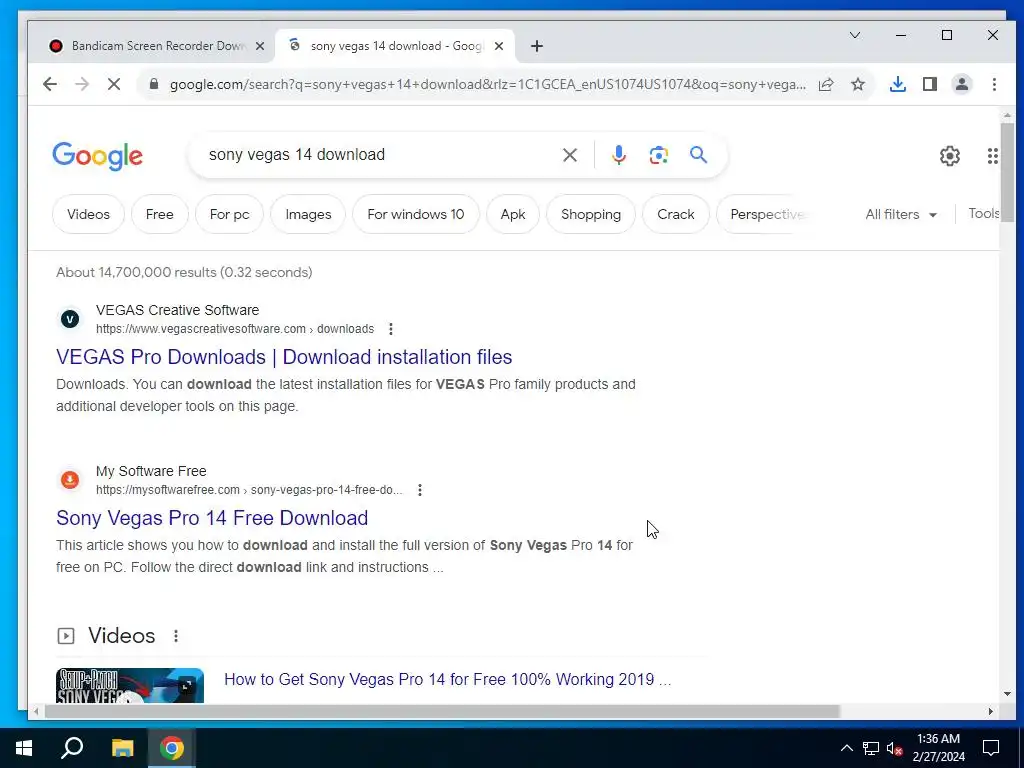
Task: Apply the Free filter chip
Action: point(159,214)
